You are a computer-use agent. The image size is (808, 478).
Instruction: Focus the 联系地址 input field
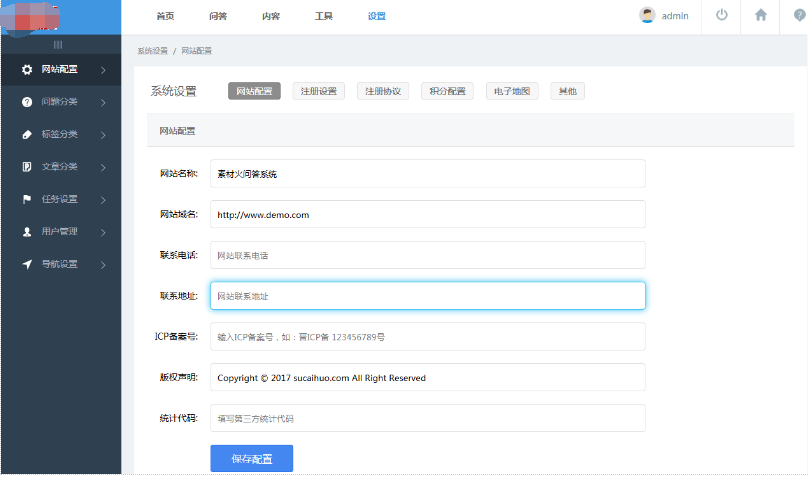(x=428, y=296)
